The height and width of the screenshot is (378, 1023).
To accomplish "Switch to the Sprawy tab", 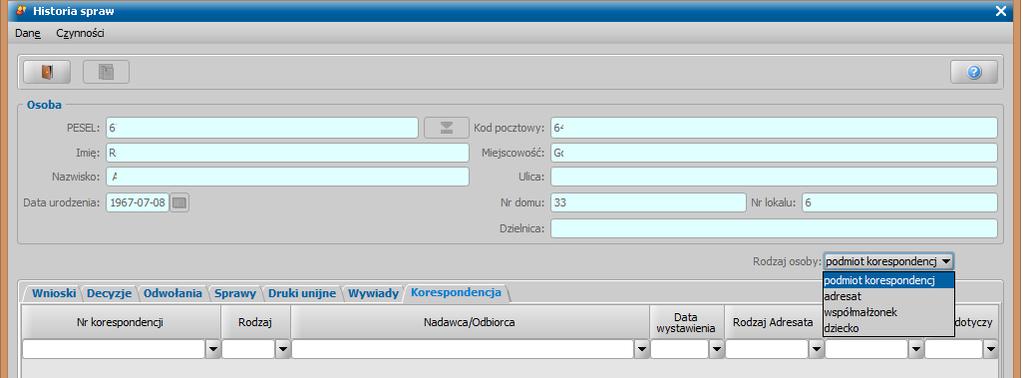I will tap(235, 294).
